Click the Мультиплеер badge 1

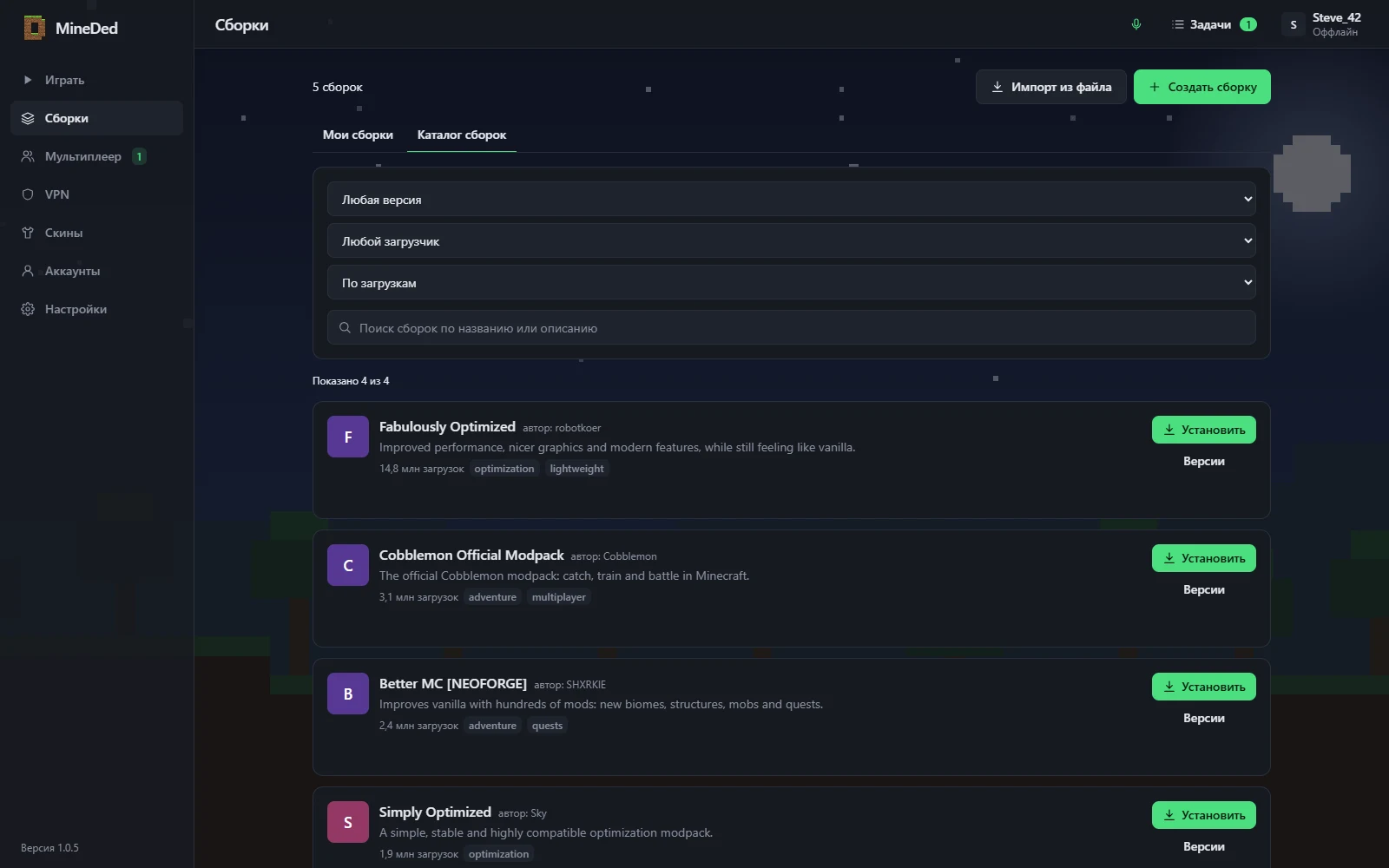click(x=139, y=156)
